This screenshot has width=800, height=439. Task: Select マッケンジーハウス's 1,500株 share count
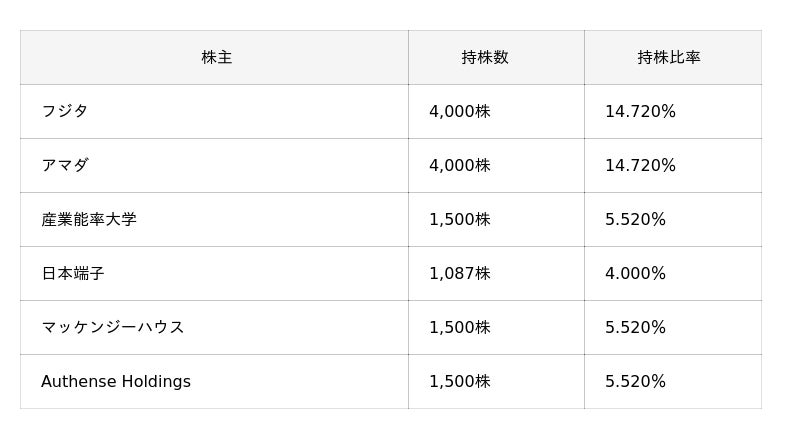point(460,328)
